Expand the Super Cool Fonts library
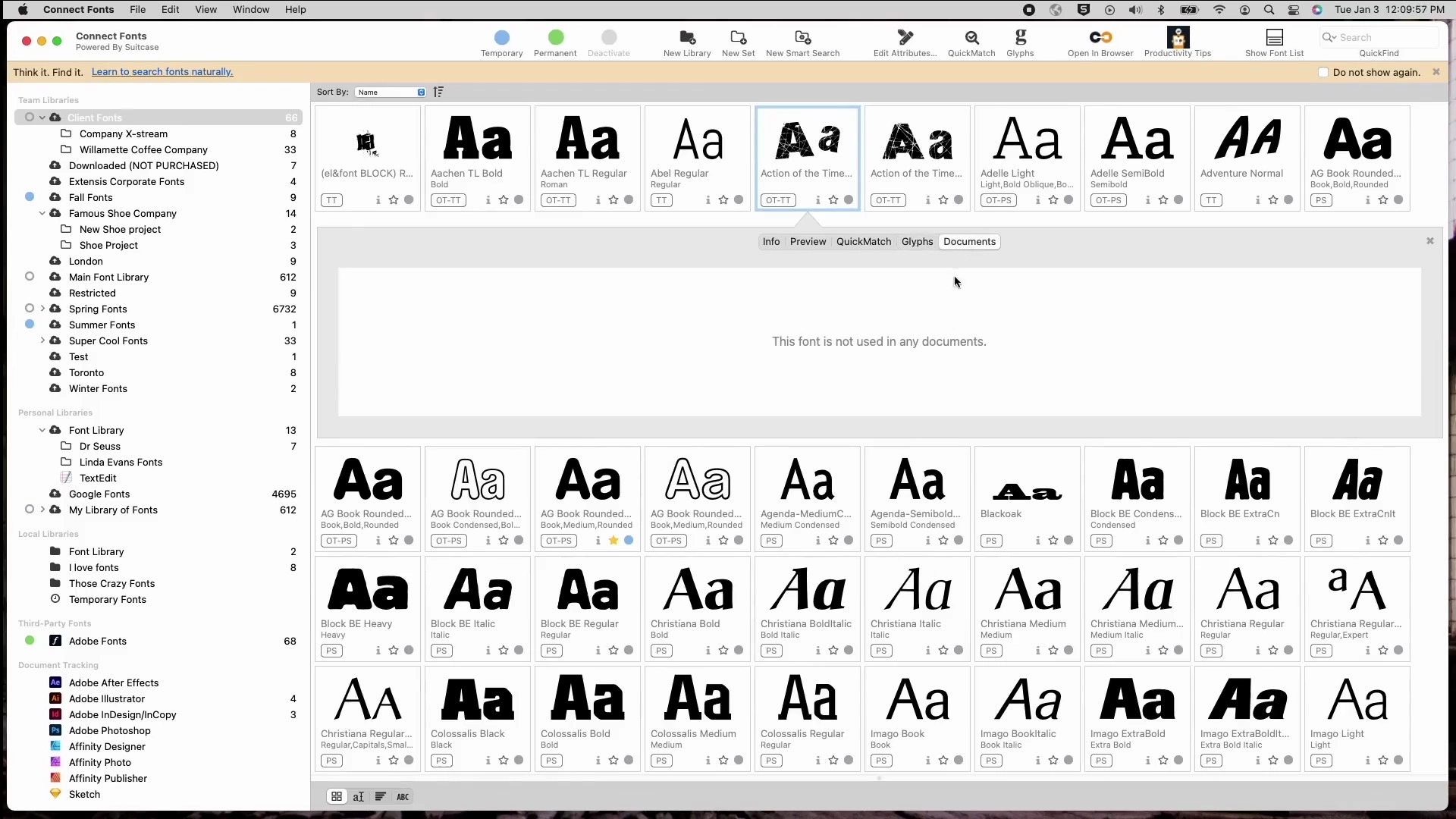This screenshot has width=1456, height=819. point(43,340)
